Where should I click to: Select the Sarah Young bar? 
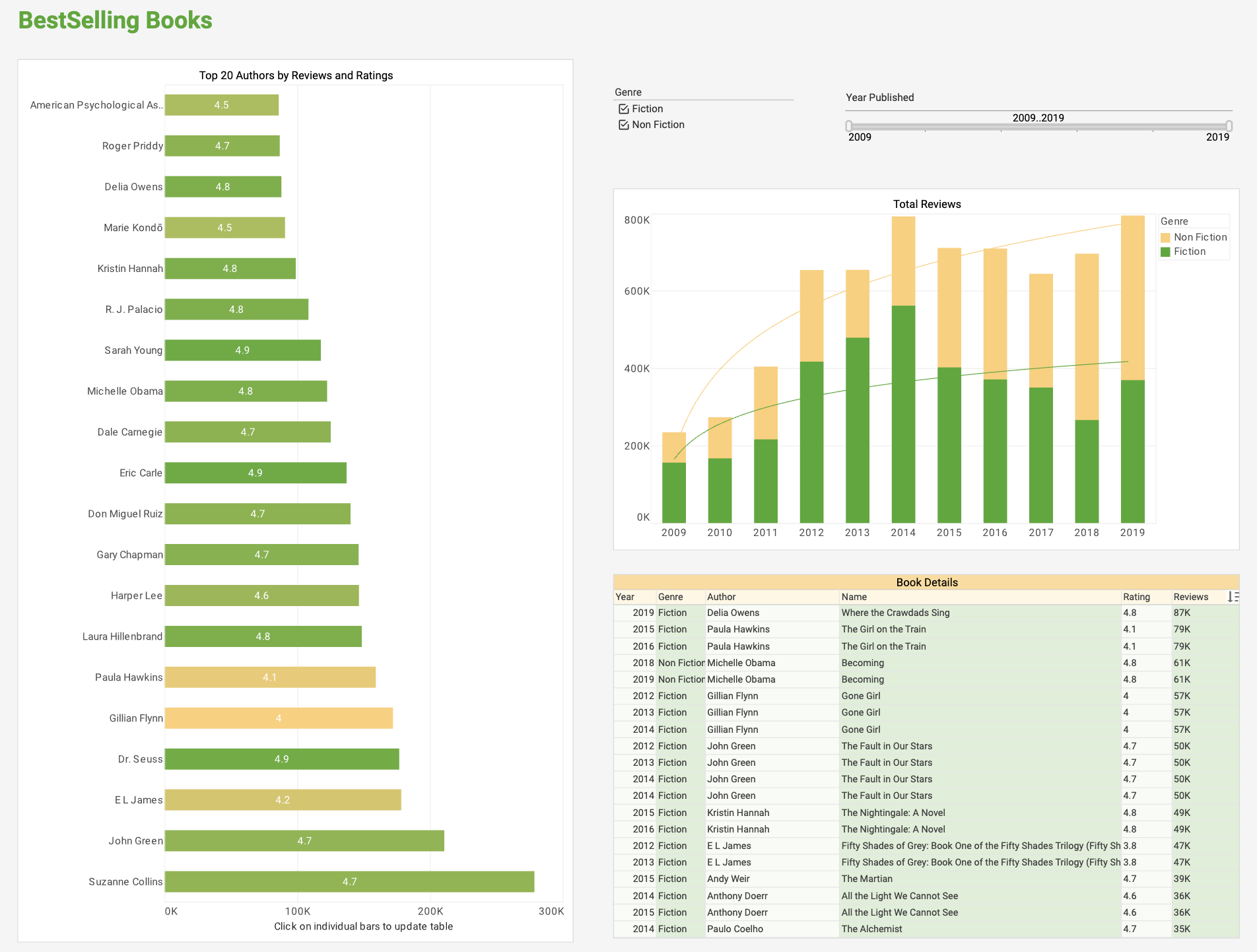(242, 350)
